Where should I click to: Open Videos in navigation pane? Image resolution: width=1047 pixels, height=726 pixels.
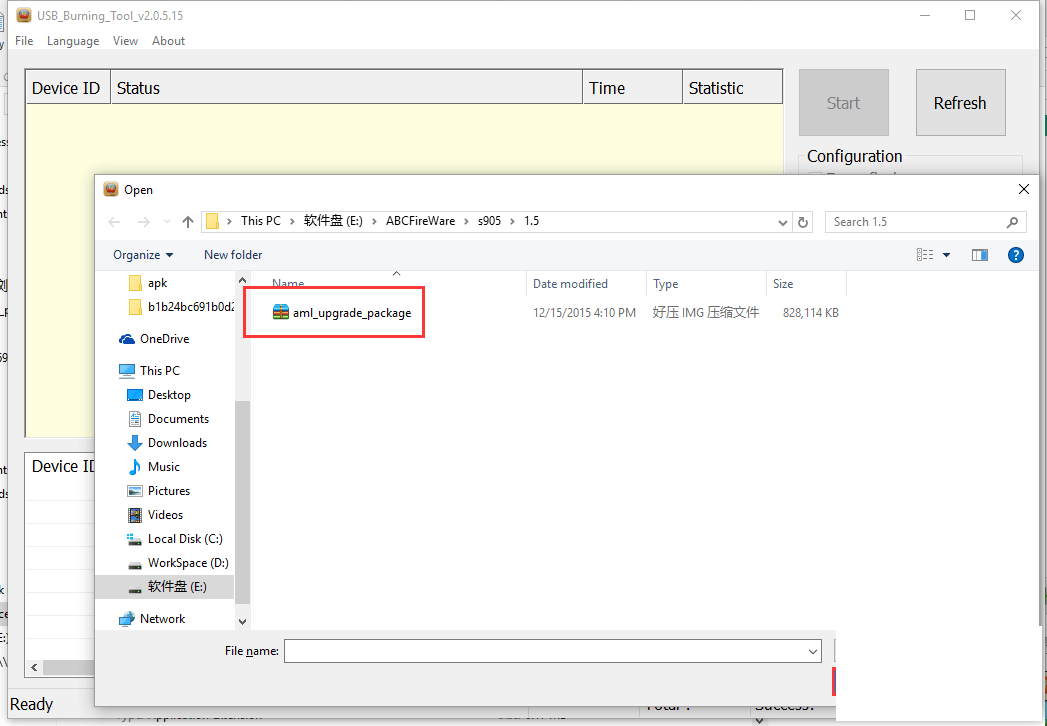[x=166, y=515]
